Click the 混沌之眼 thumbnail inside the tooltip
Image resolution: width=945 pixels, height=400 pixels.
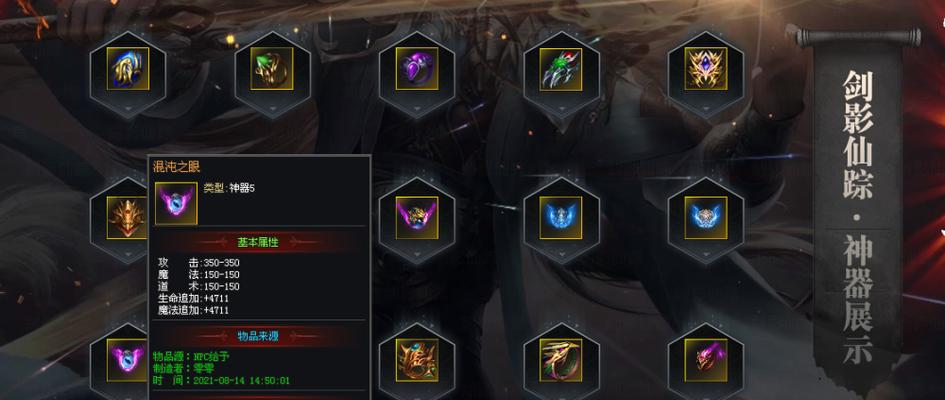point(176,204)
